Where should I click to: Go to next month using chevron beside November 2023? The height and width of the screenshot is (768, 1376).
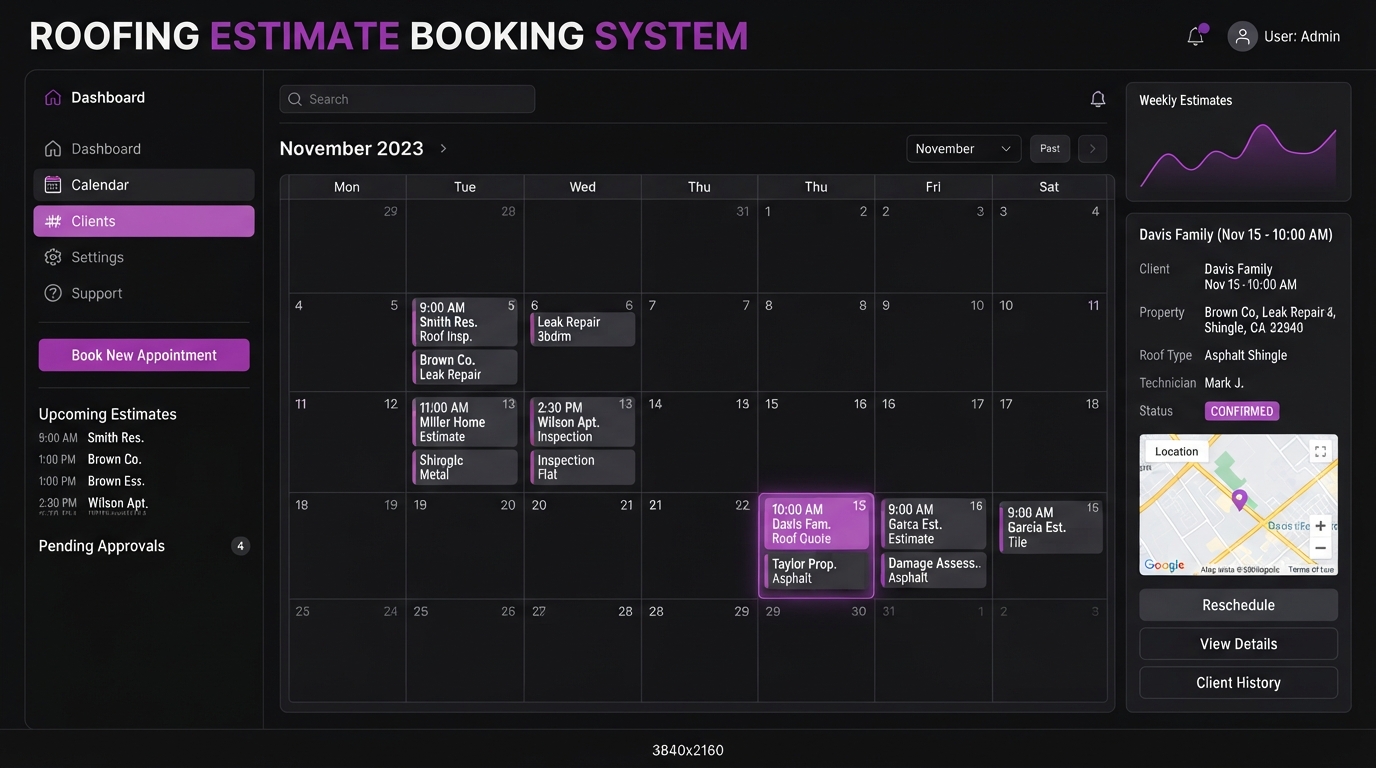[443, 148]
